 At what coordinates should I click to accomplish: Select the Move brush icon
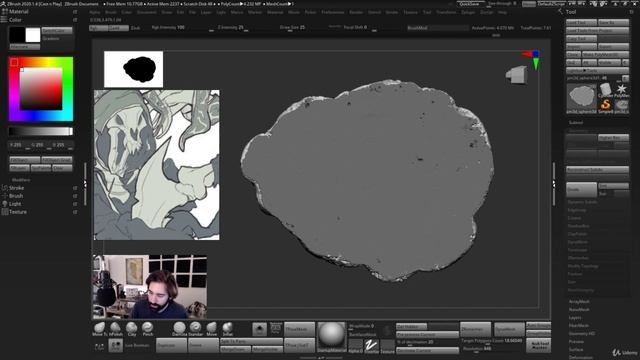(x=211, y=328)
